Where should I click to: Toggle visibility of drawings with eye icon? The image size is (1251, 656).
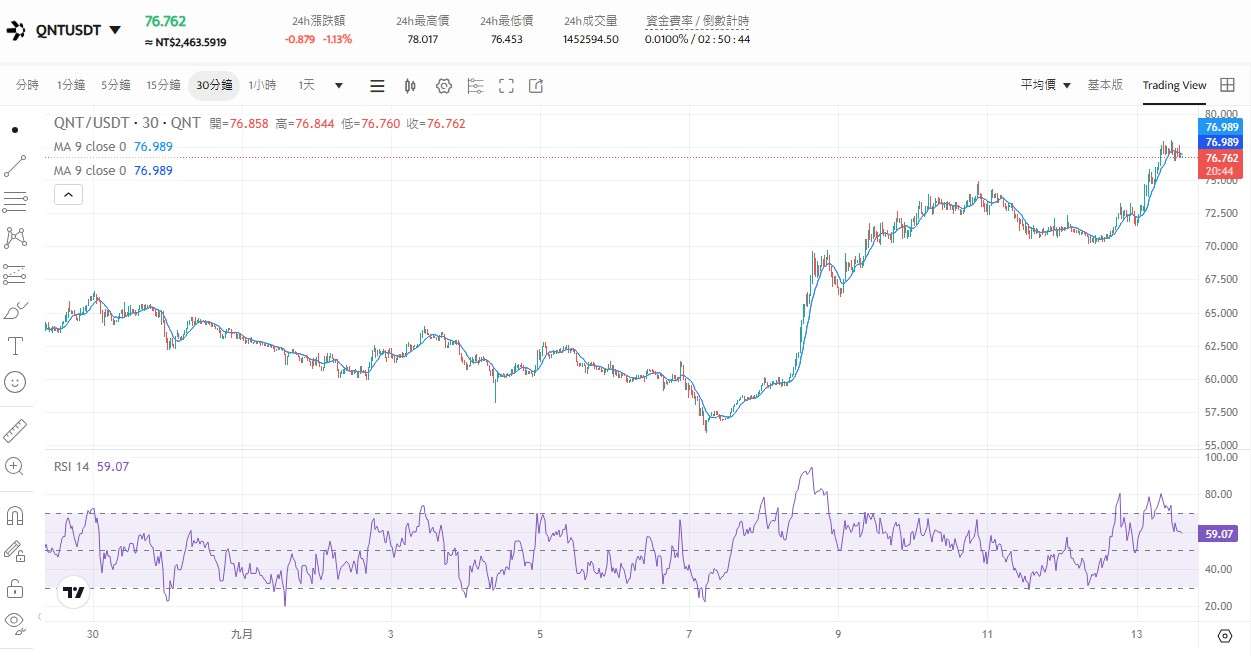[x=14, y=620]
